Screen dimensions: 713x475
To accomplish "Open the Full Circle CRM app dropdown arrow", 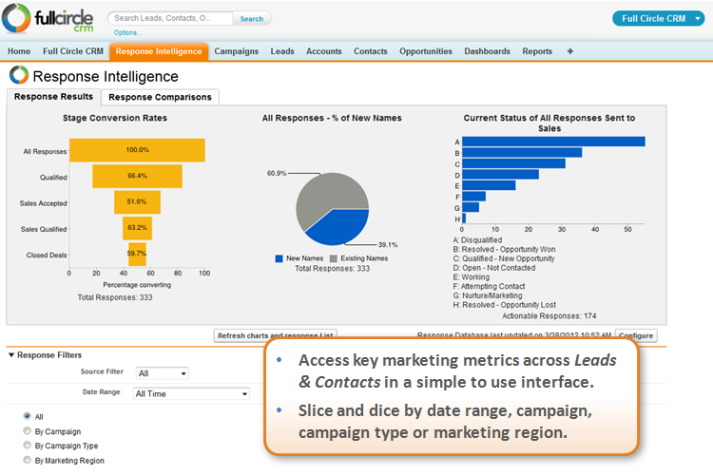I will tap(697, 19).
